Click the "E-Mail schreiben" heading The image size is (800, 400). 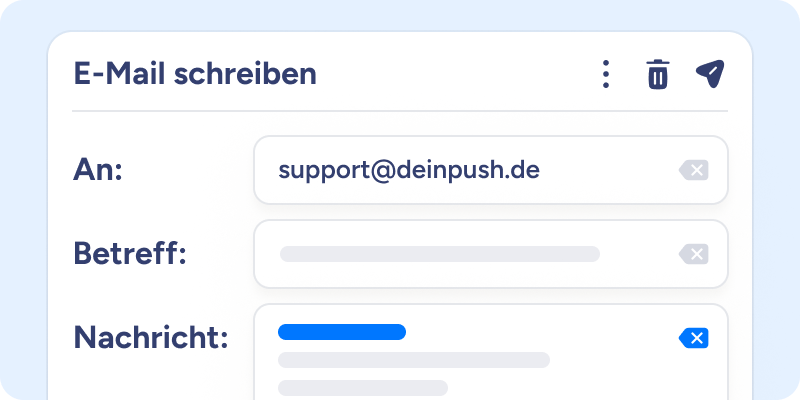click(195, 74)
